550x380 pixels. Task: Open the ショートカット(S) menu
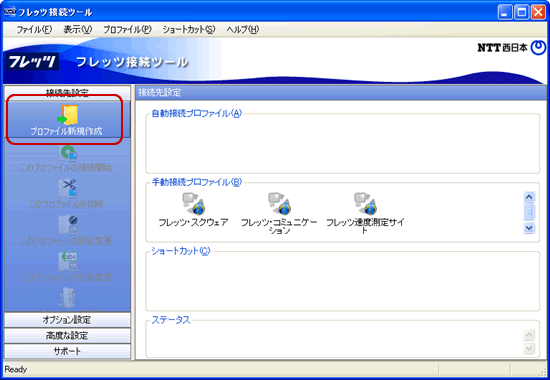pyautogui.click(x=189, y=29)
